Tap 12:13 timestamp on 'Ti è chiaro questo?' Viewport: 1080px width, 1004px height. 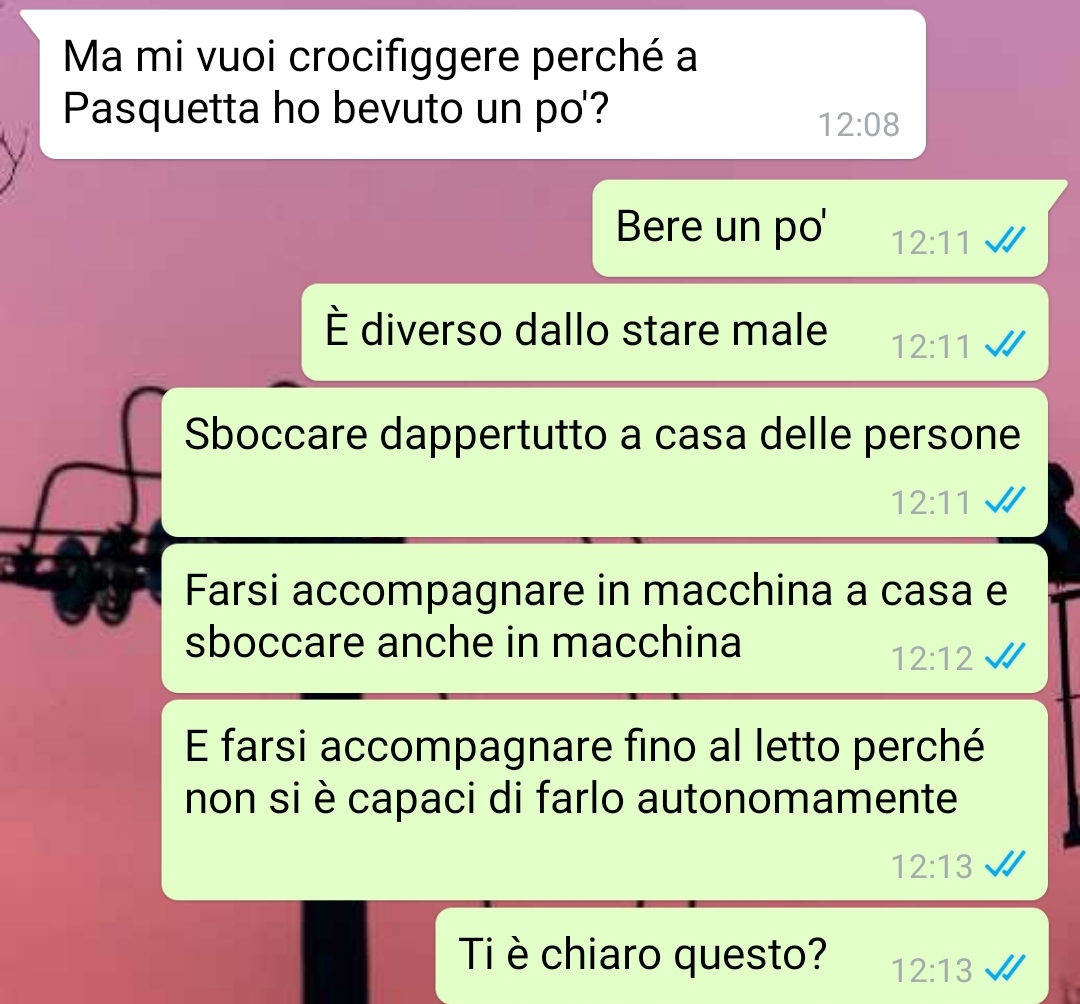coord(931,970)
